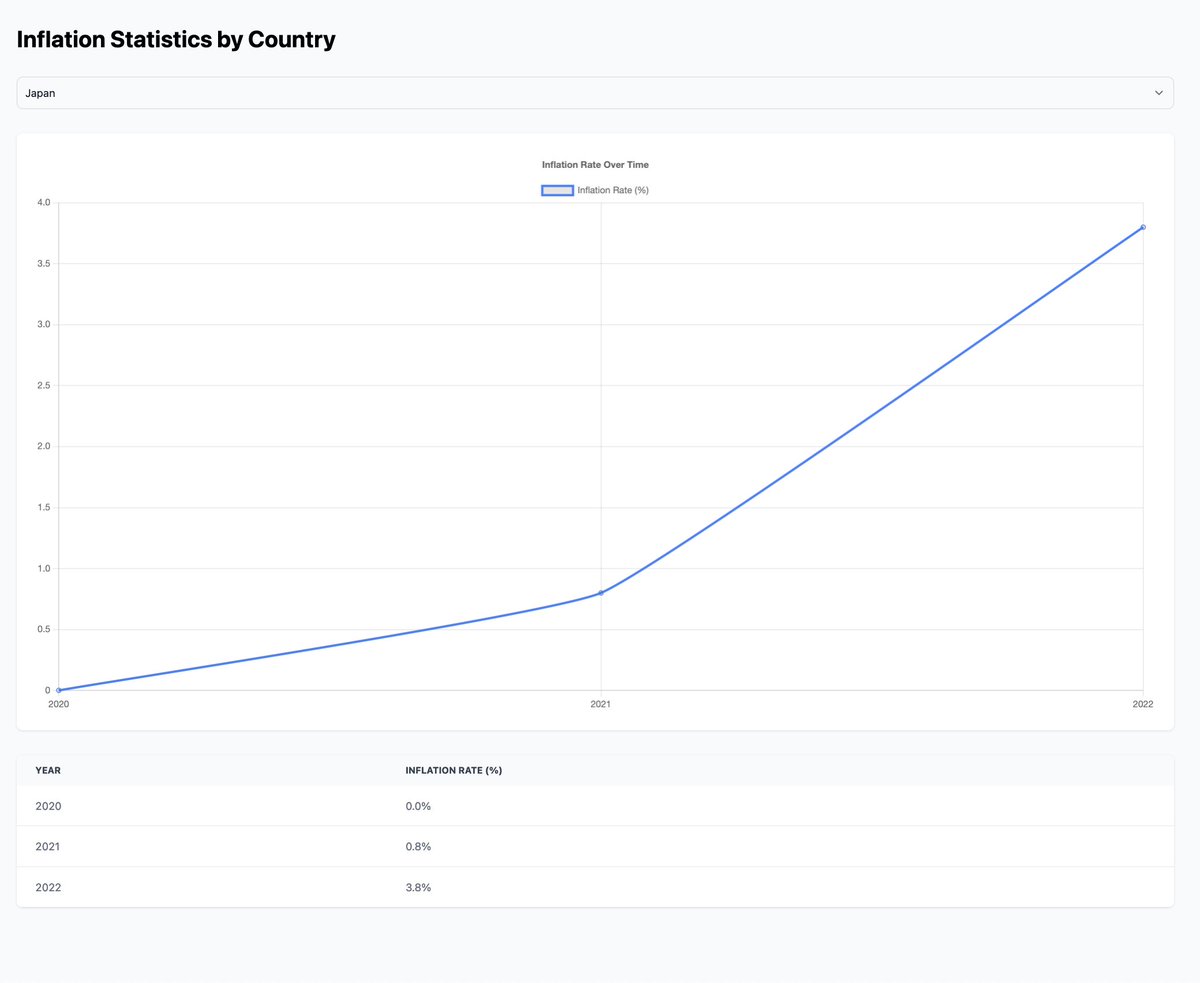Click the 4.0 y-axis label
Screen dimensions: 1200x983
[43, 203]
